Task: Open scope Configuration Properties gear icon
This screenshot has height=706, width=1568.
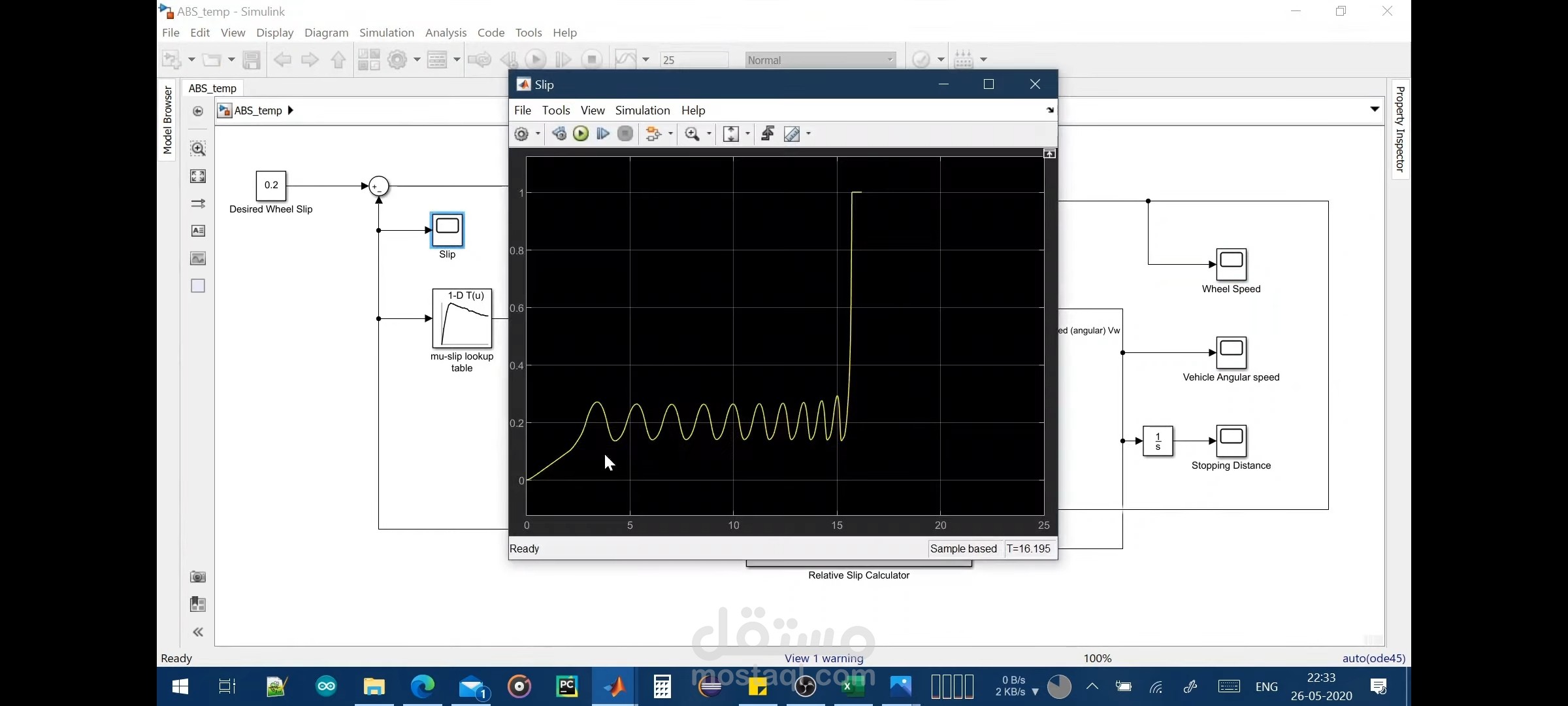Action: 521,134
